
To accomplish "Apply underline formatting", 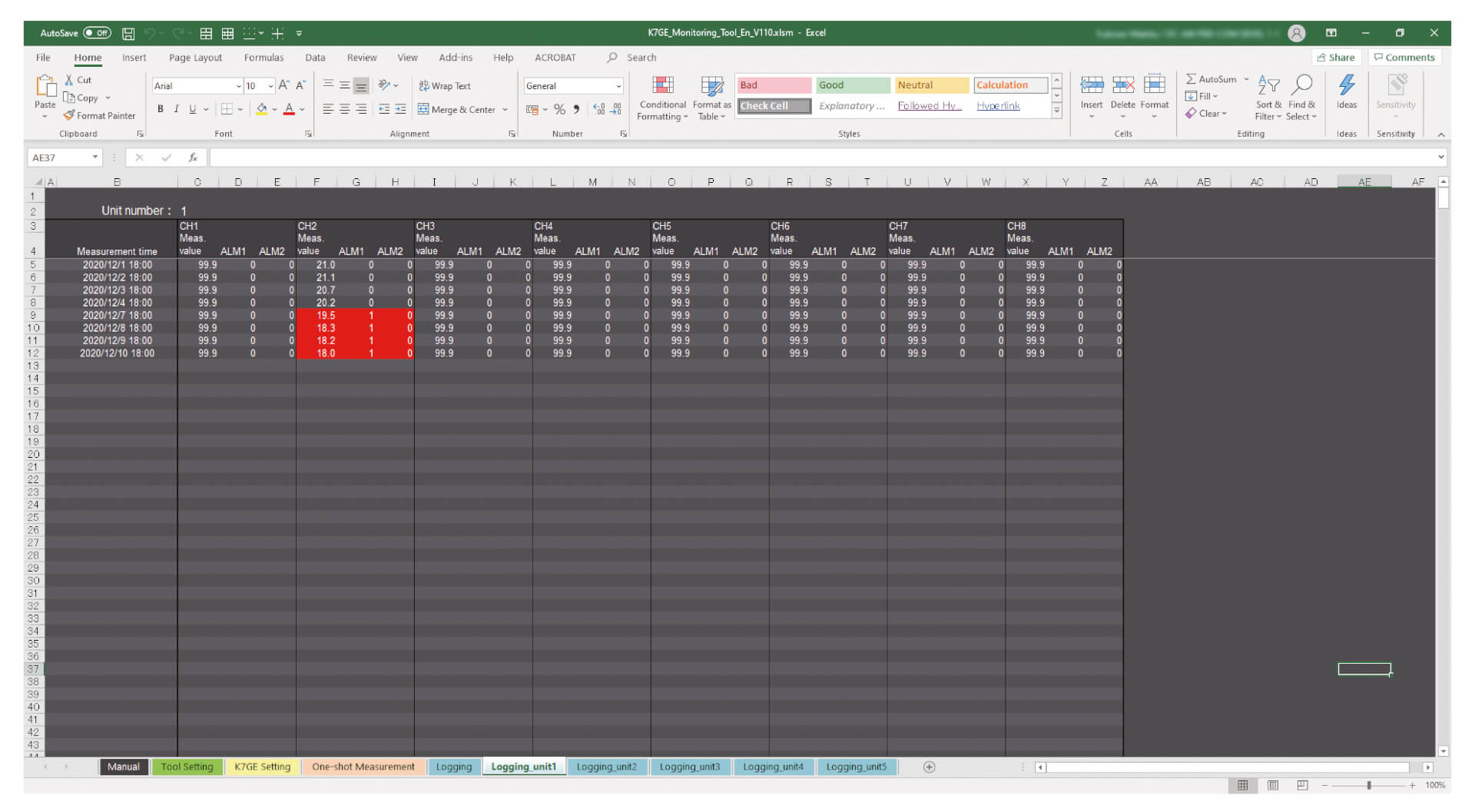I will pyautogui.click(x=193, y=109).
